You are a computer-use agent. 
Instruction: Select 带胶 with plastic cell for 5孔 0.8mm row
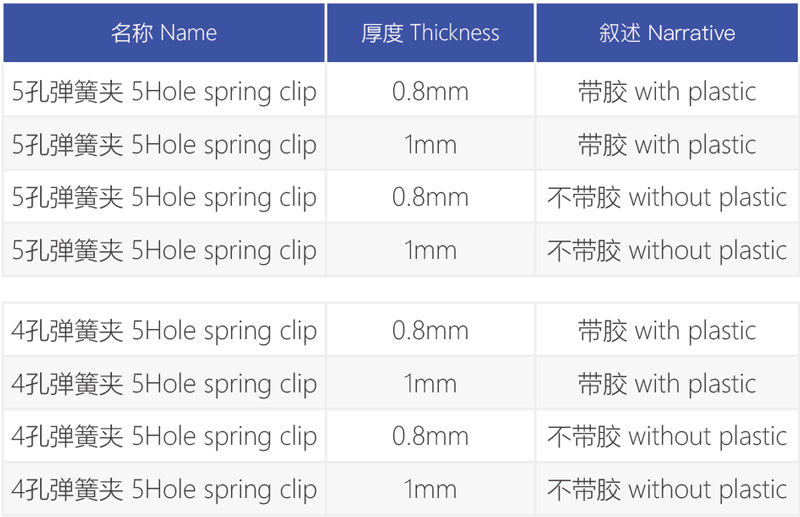click(x=667, y=91)
